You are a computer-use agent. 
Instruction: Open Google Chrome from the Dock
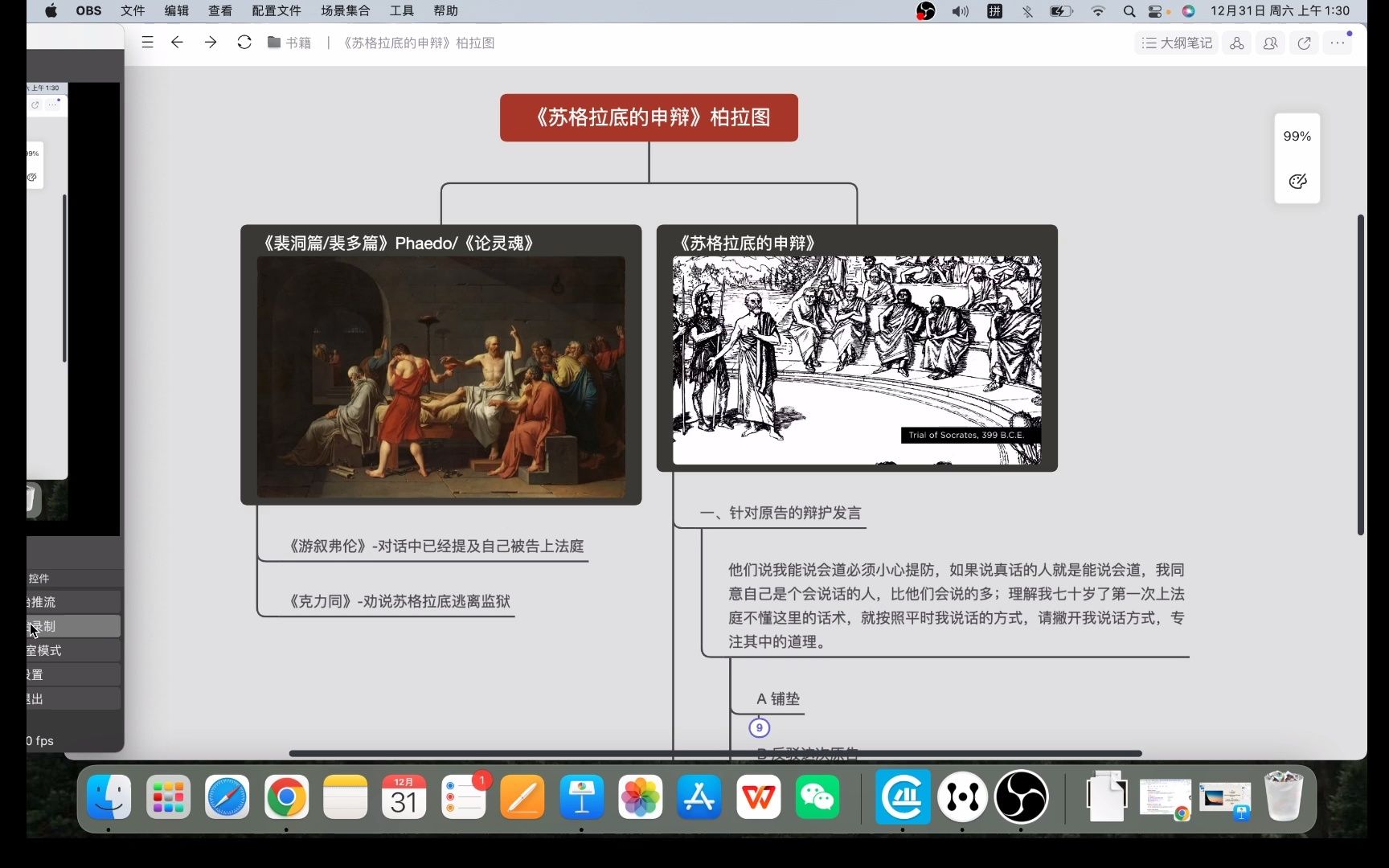point(286,796)
